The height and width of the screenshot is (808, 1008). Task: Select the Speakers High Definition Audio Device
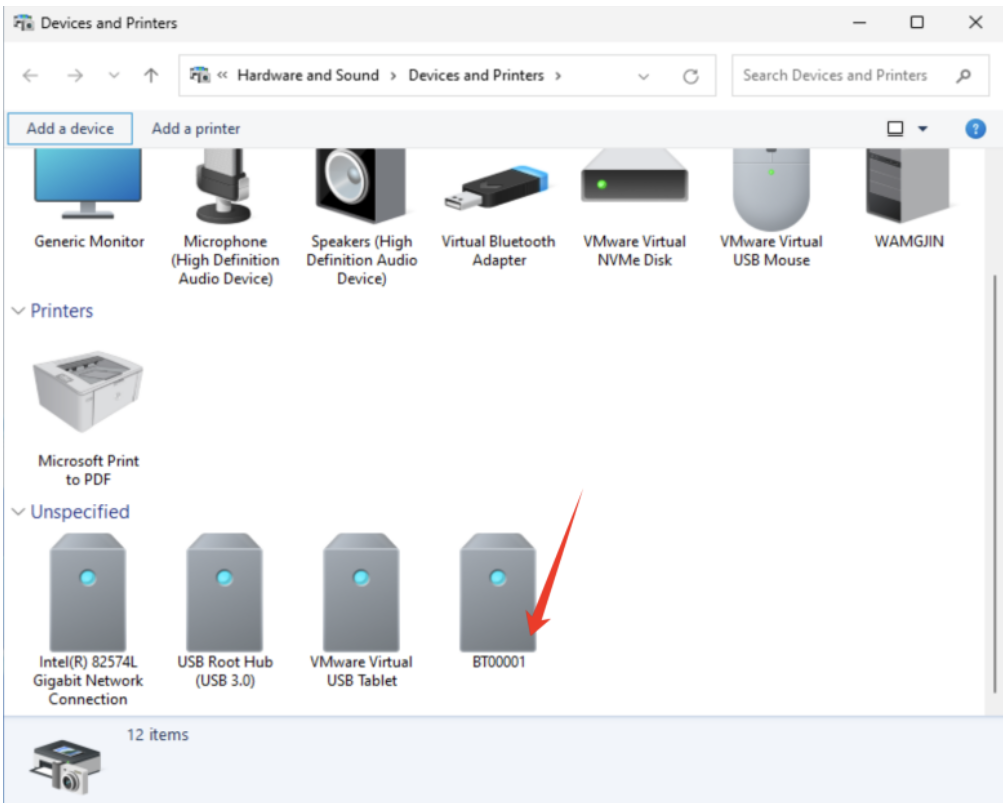pos(361,185)
